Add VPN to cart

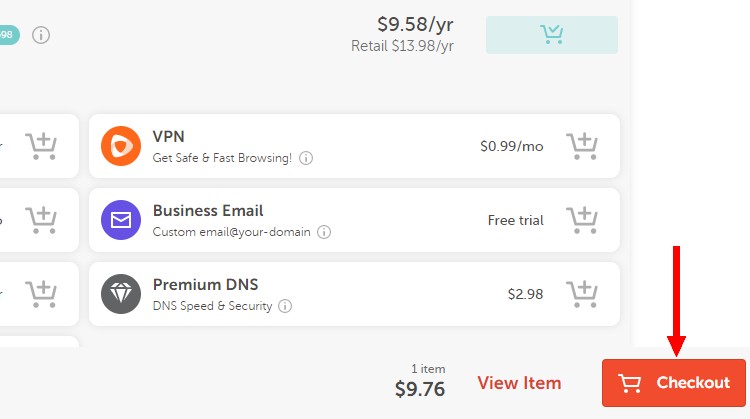point(582,146)
